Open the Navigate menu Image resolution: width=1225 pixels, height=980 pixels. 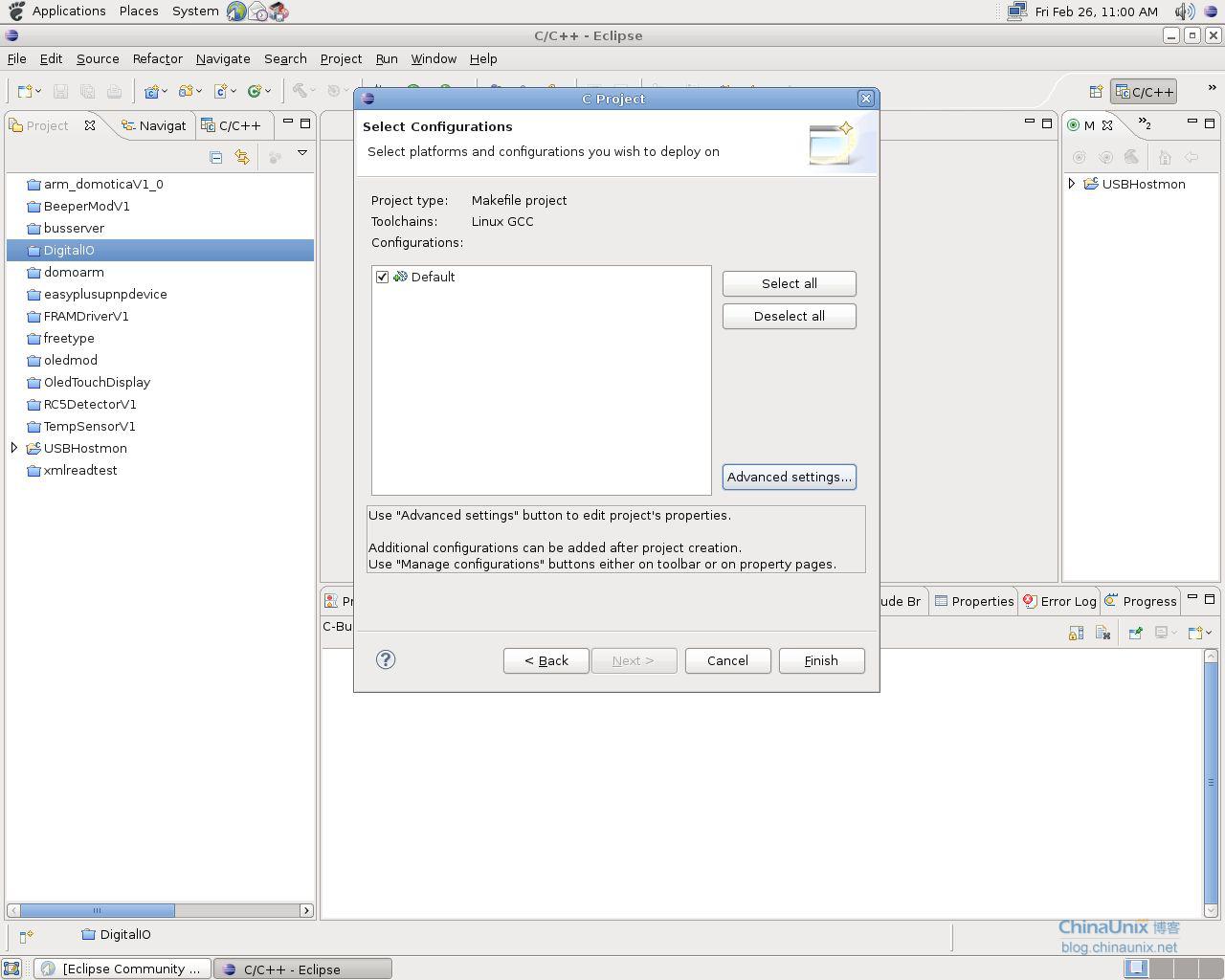click(x=223, y=58)
